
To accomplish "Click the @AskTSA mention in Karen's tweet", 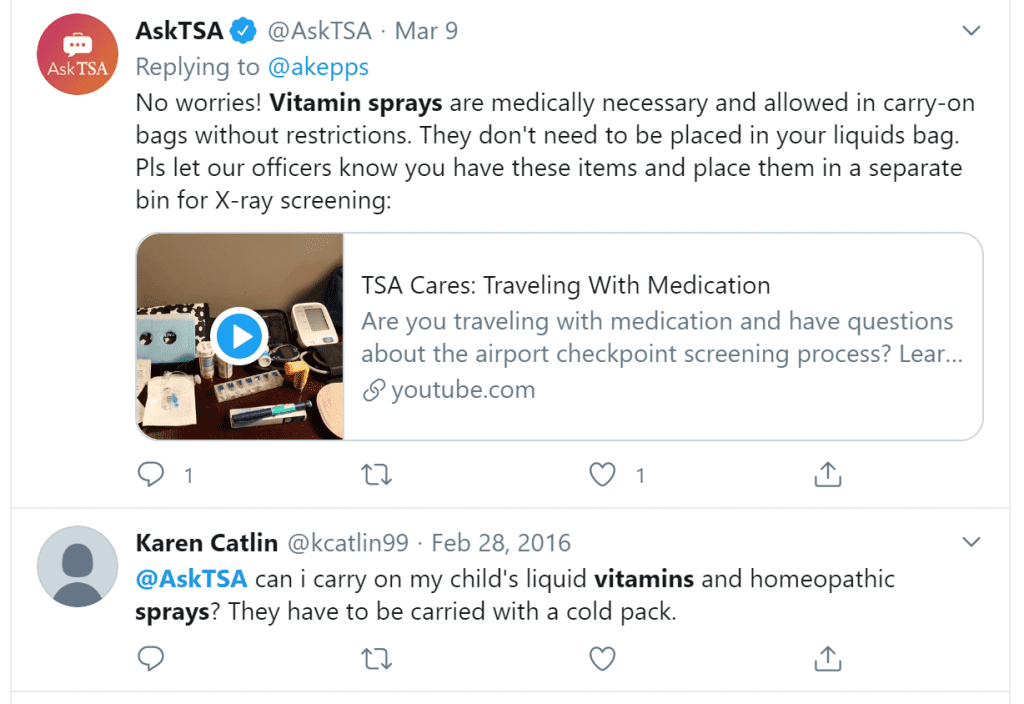I will pyautogui.click(x=191, y=579).
